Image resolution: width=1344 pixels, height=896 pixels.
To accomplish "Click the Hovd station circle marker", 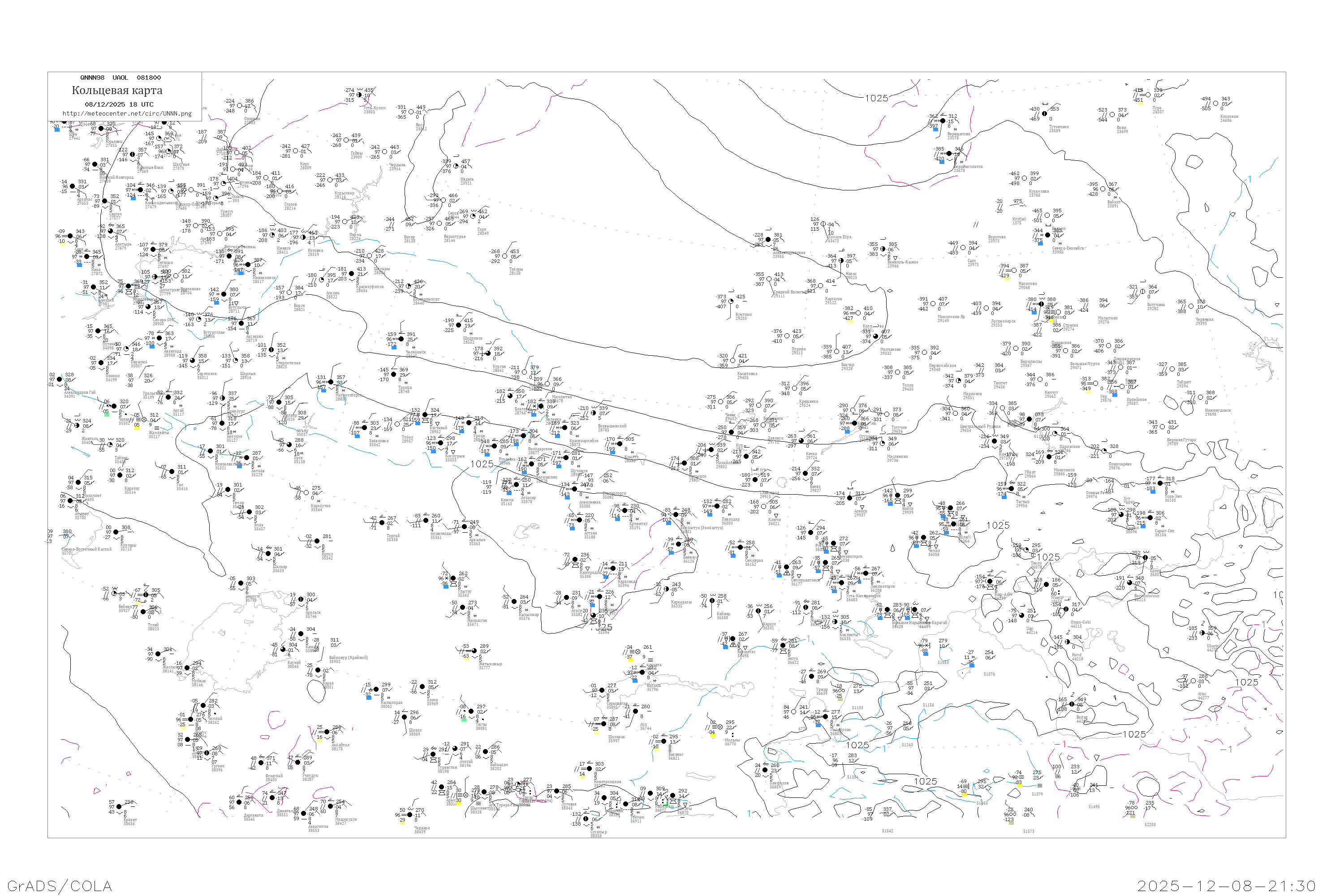I will (x=1067, y=642).
